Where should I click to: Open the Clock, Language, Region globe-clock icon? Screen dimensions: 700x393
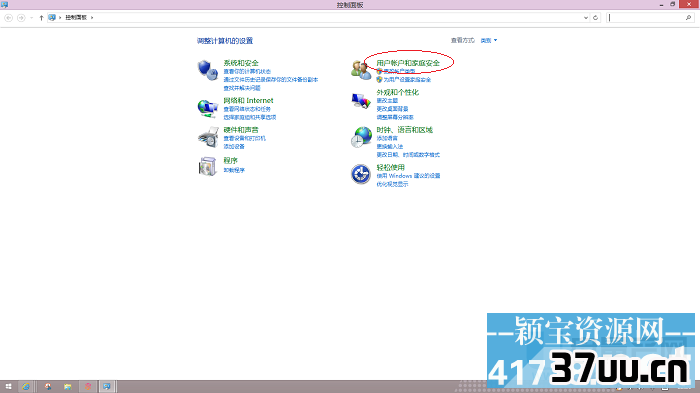click(x=361, y=137)
